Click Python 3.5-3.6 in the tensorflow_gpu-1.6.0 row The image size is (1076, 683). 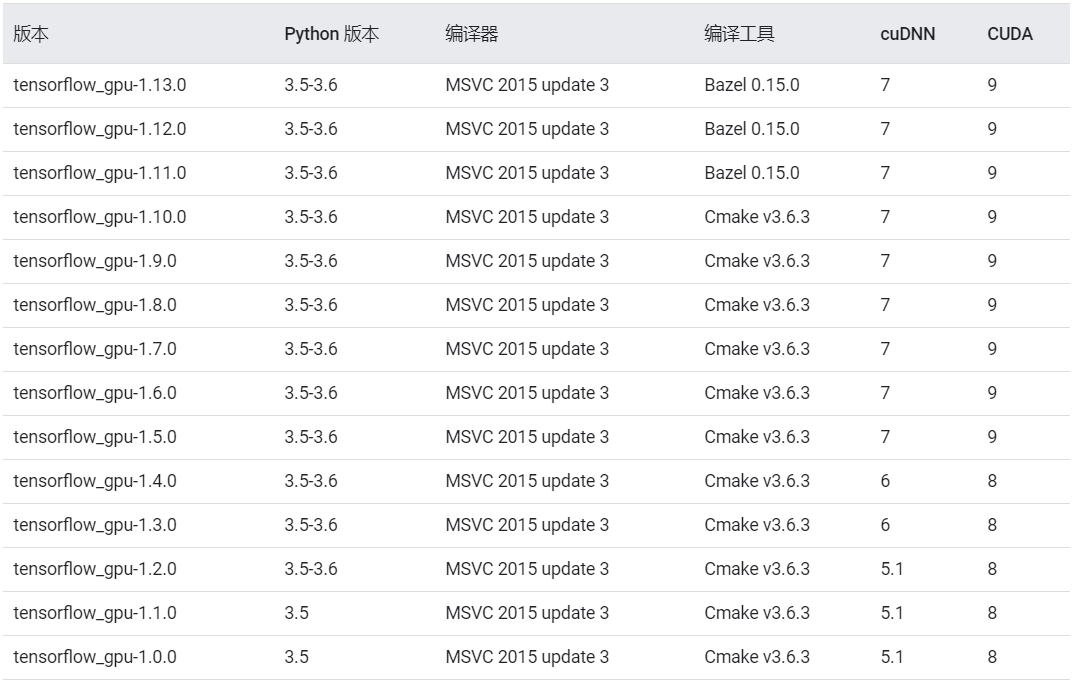tap(310, 393)
